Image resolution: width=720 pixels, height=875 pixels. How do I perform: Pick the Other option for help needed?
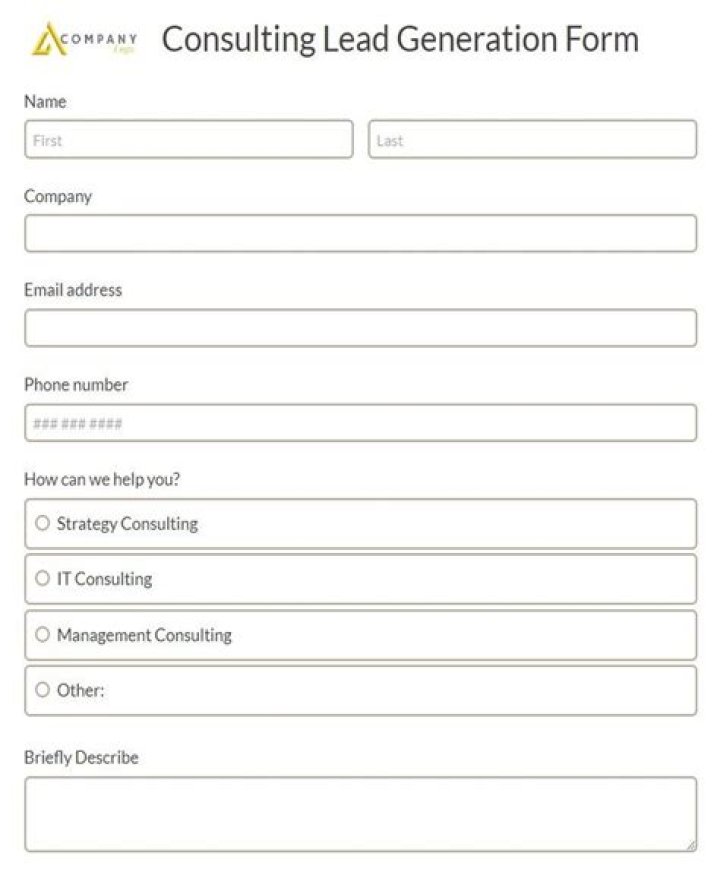point(42,690)
